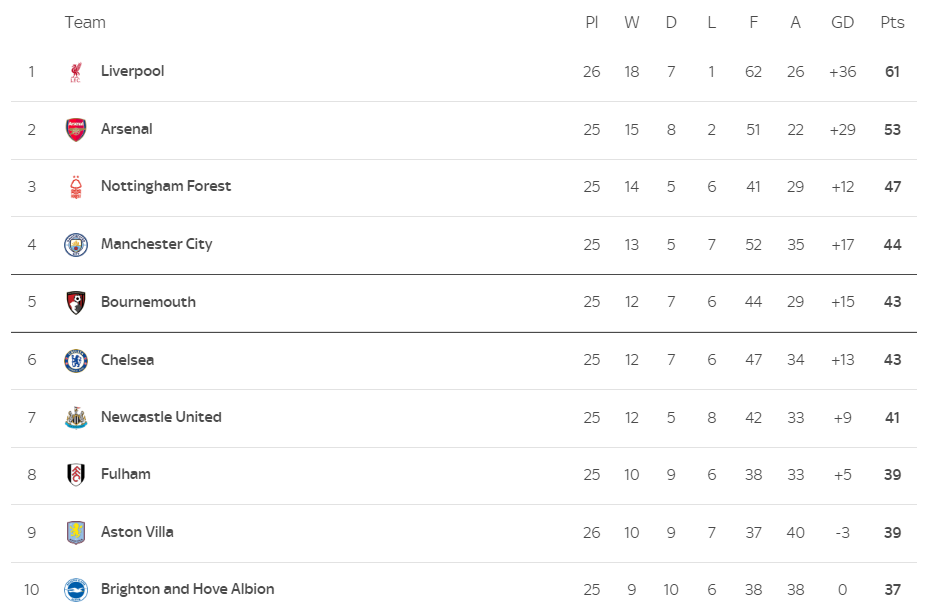Click the Brighton and Hove Albion crest
926x616 pixels.
pos(76,590)
